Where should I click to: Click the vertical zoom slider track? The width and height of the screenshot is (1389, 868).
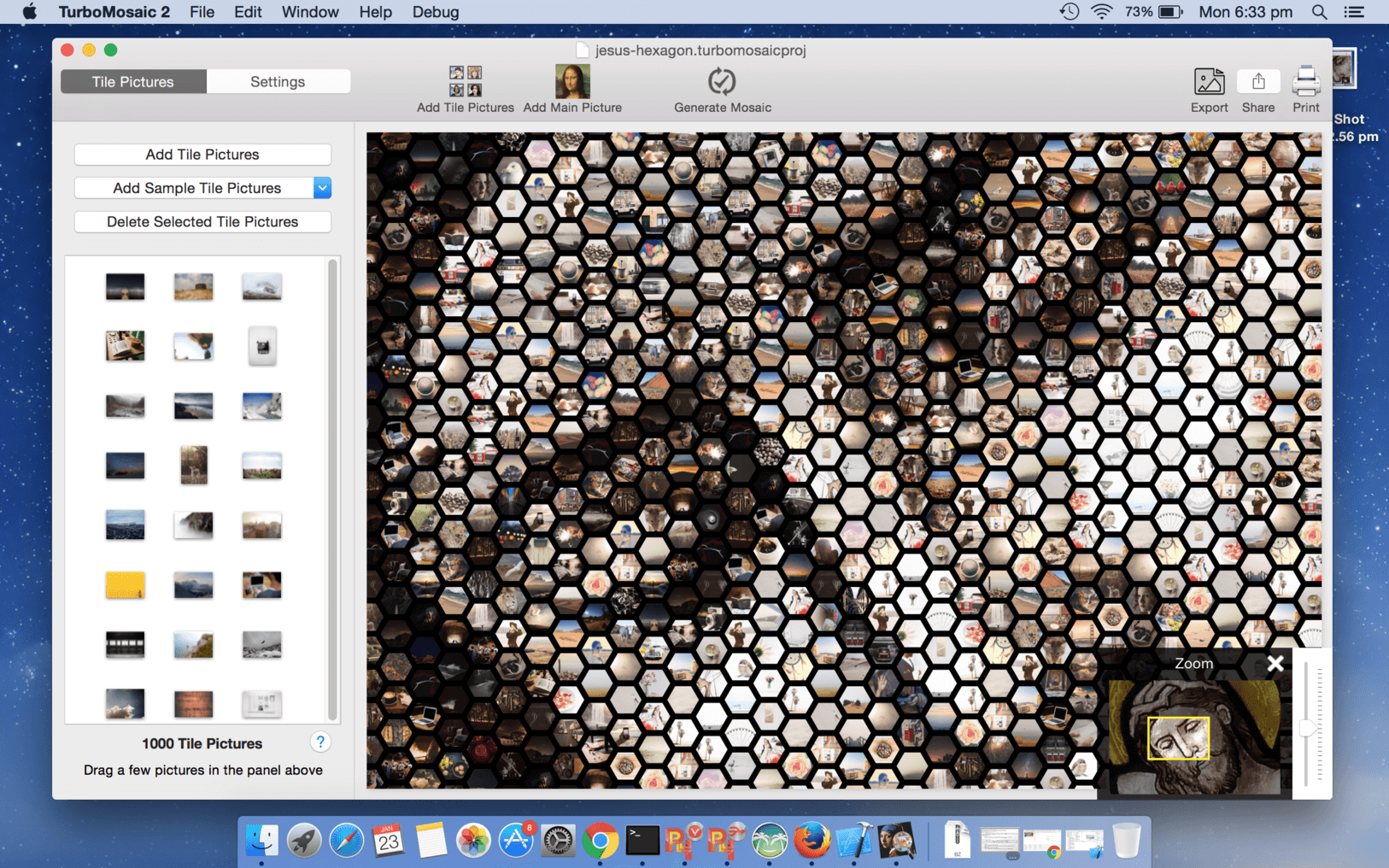pyautogui.click(x=1307, y=723)
